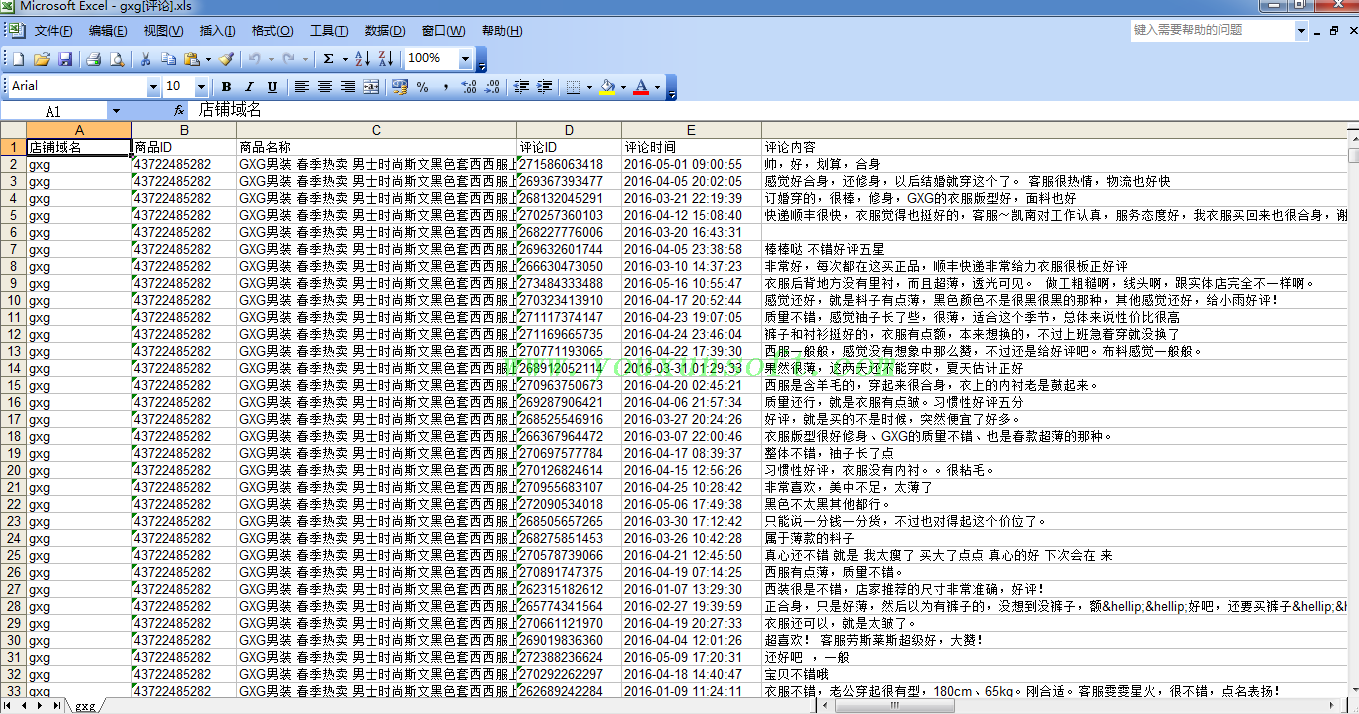Open the 数据(D) menu
Screen dimensions: 1359x714
click(x=385, y=31)
